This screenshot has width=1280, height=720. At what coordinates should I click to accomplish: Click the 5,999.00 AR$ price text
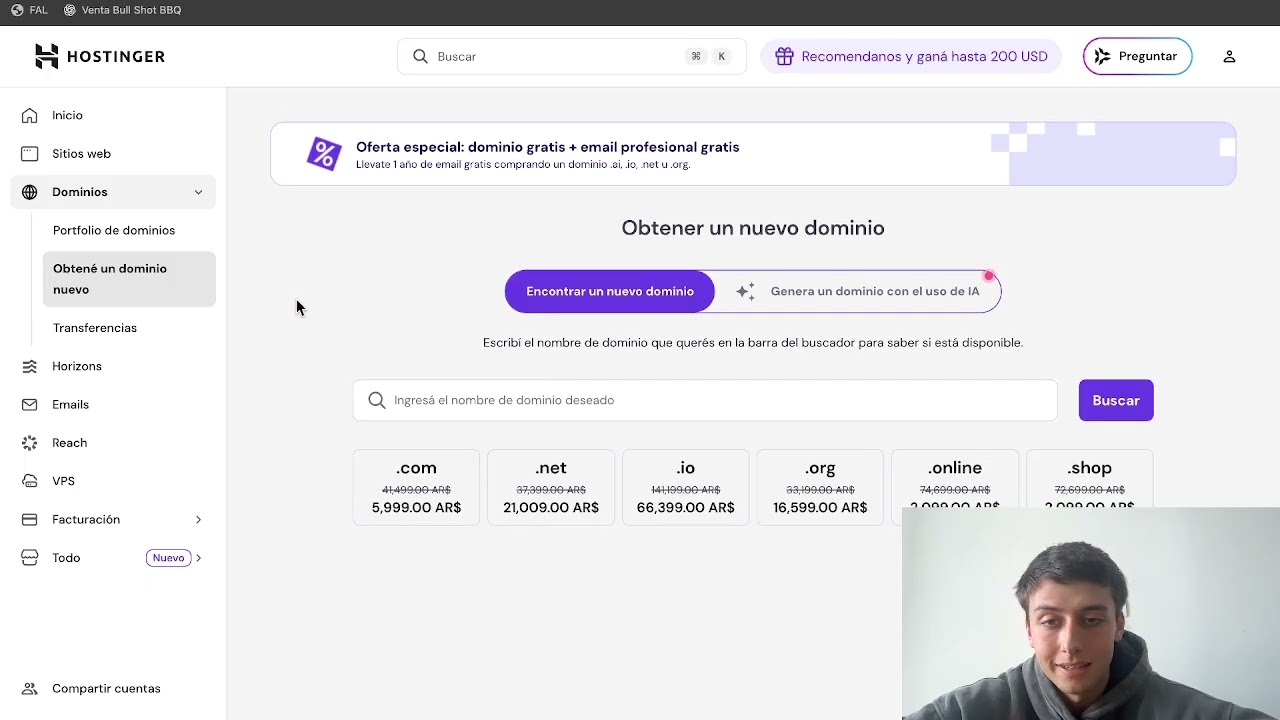coord(416,508)
